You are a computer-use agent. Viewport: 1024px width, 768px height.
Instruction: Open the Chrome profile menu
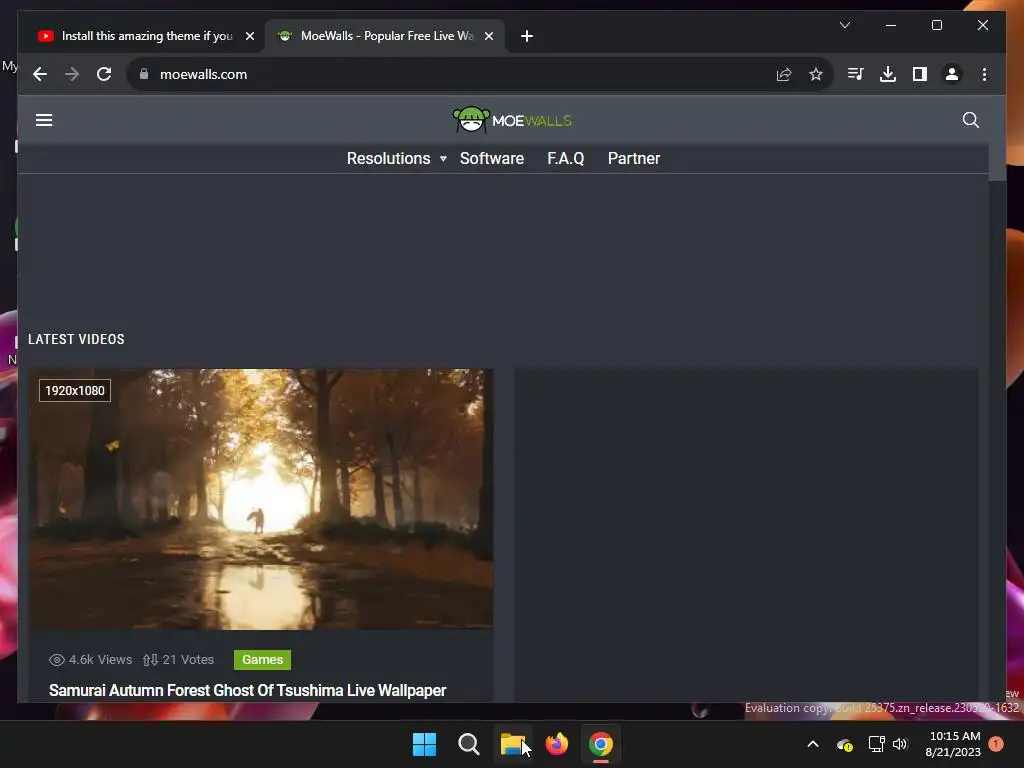pyautogui.click(x=952, y=74)
